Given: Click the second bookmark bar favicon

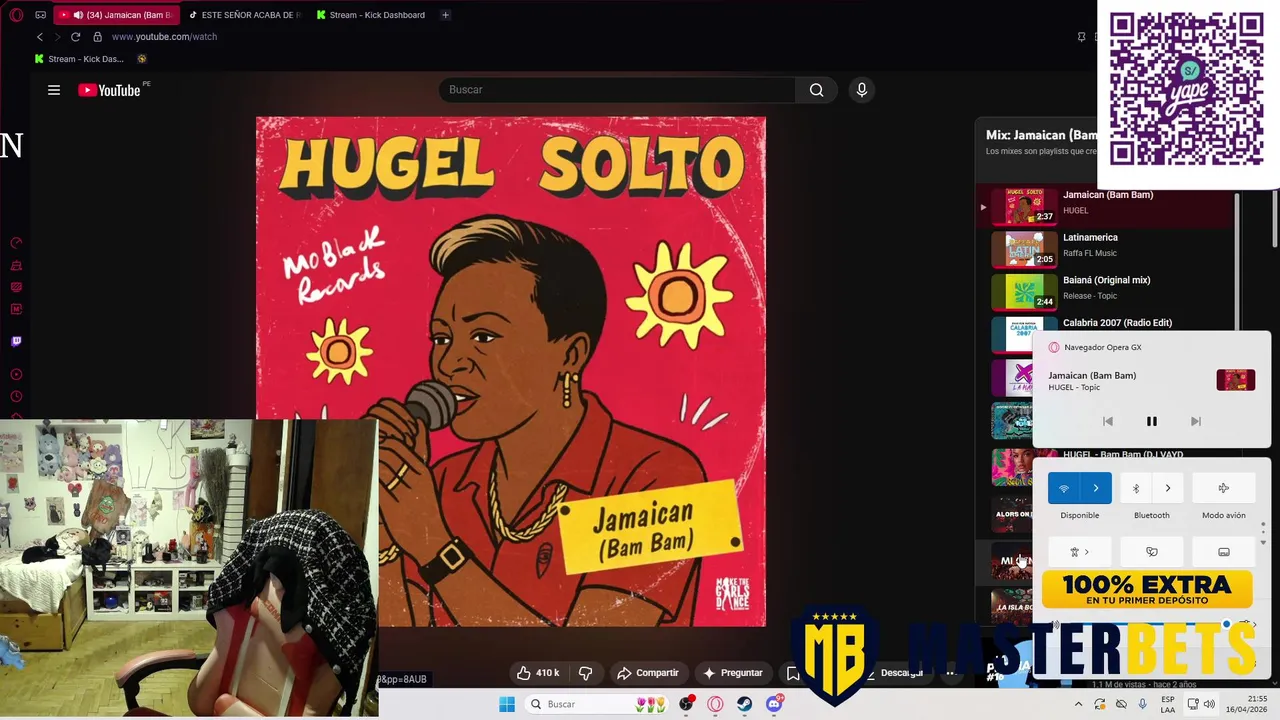Looking at the screenshot, I should (142, 59).
